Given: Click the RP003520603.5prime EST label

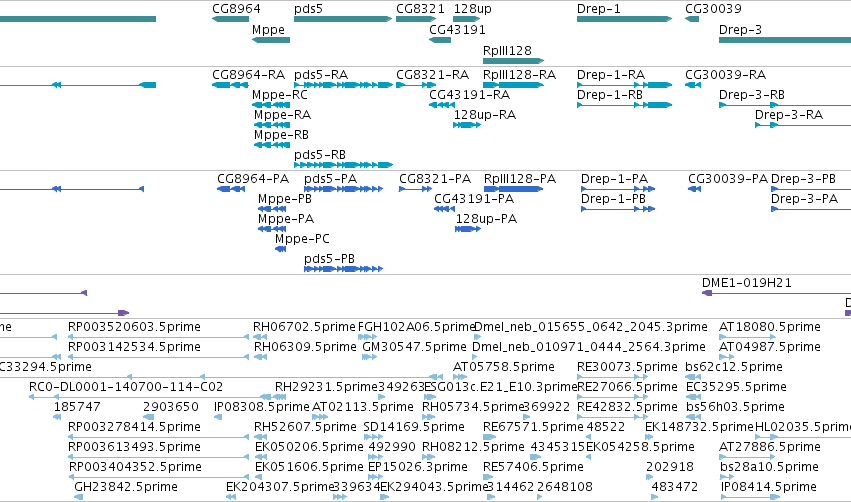Looking at the screenshot, I should pyautogui.click(x=134, y=327).
